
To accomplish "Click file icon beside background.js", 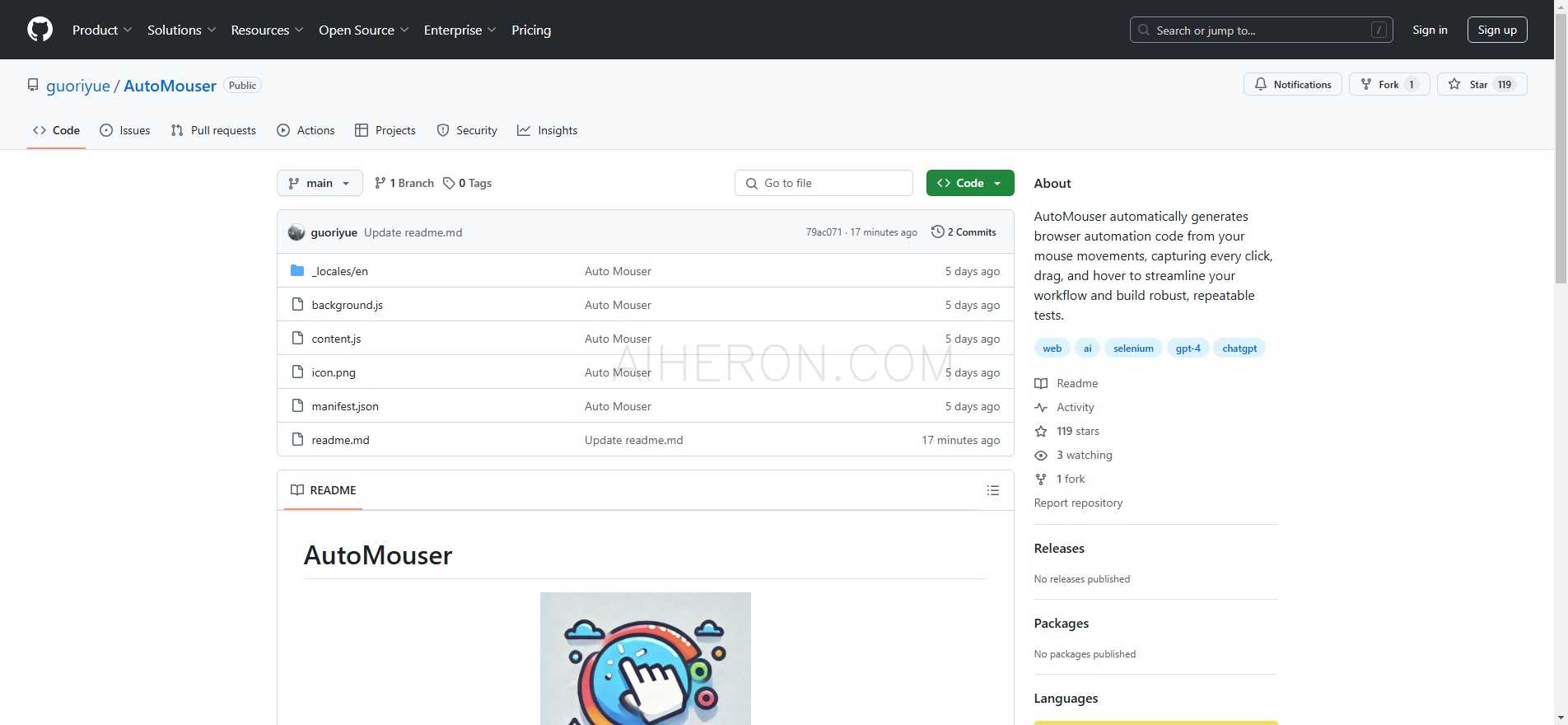I will [x=297, y=305].
